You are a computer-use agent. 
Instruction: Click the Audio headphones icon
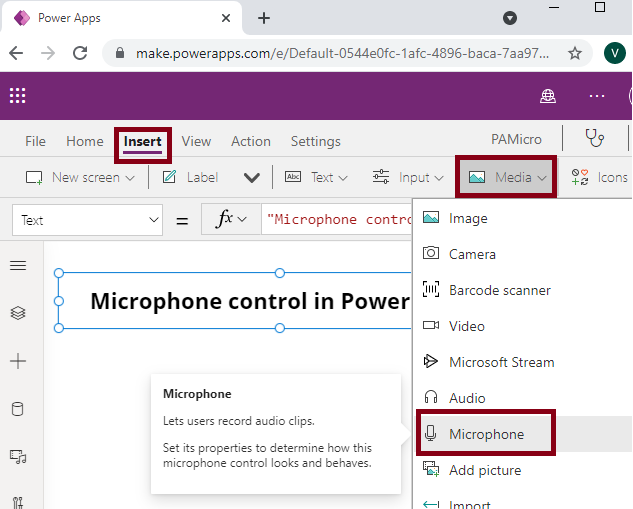pos(431,397)
